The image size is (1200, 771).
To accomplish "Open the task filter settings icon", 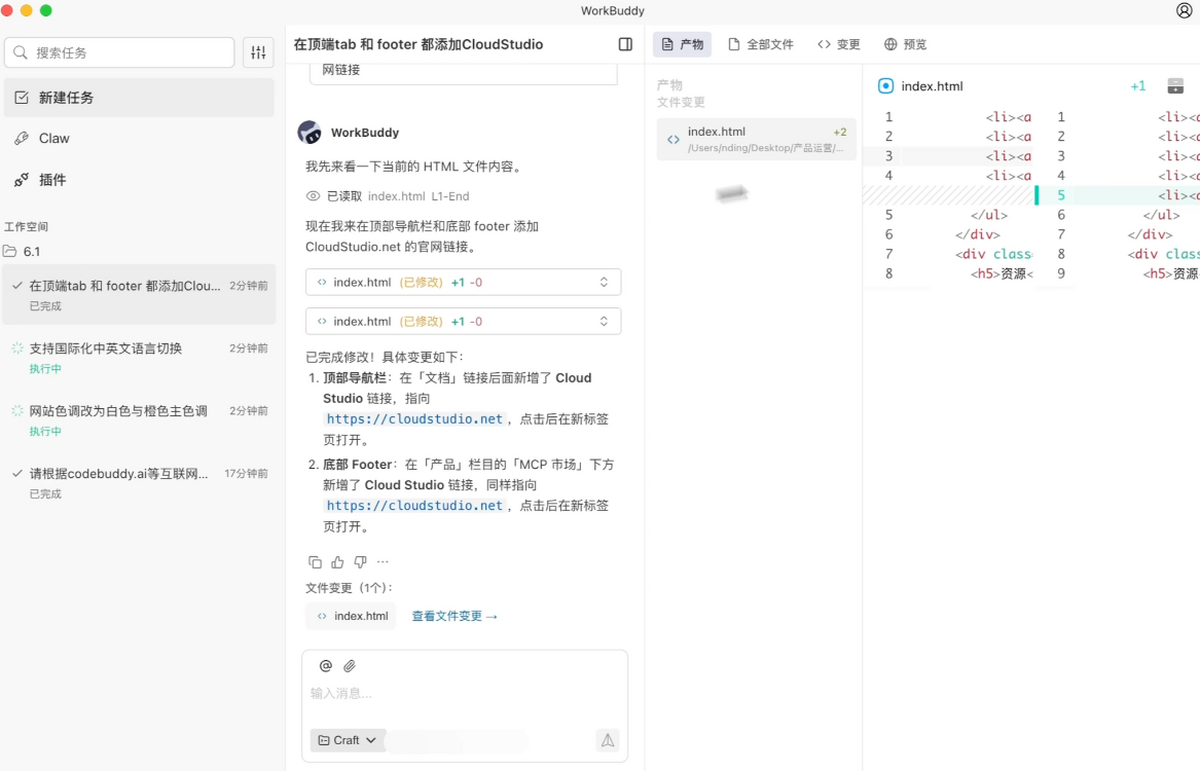I will (258, 53).
